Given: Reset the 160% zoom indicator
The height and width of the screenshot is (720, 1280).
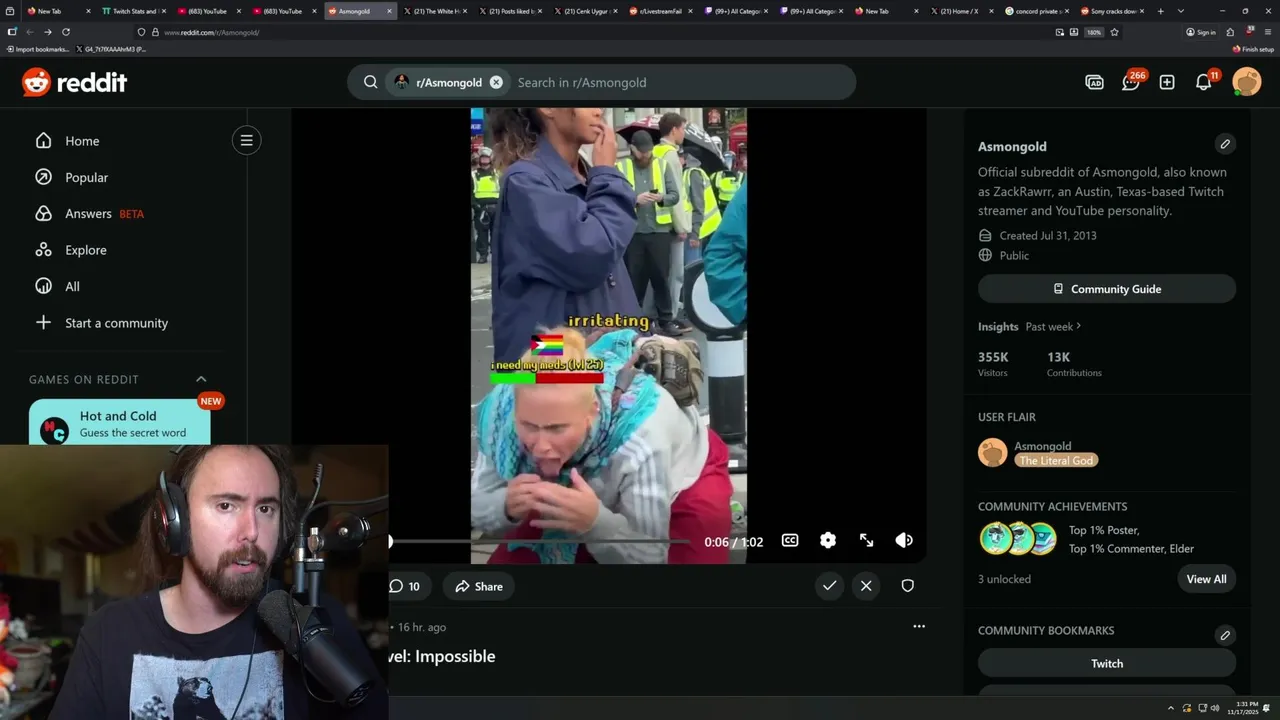Looking at the screenshot, I should point(1094,32).
